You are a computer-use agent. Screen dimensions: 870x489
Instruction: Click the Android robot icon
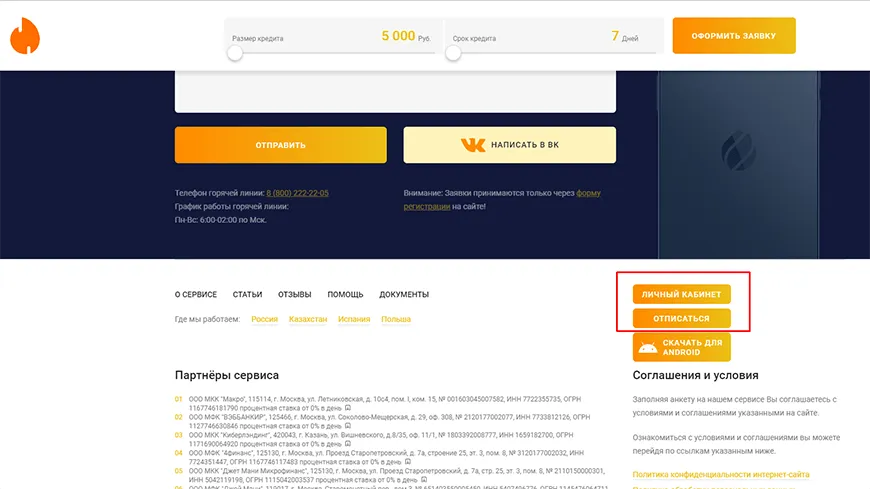point(647,348)
